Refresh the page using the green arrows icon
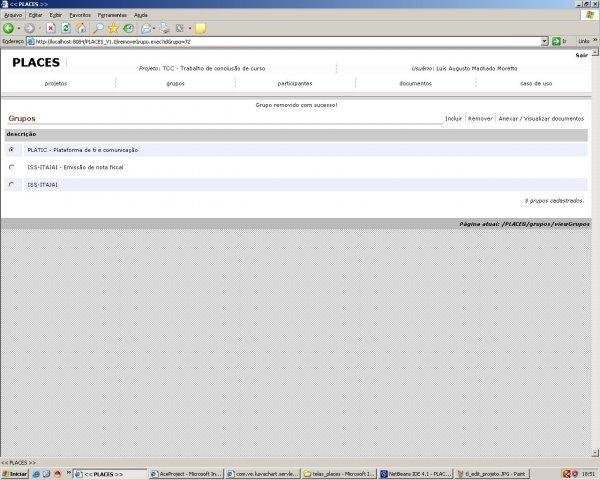Image resolution: width=600 pixels, height=480 pixels. pos(66,28)
